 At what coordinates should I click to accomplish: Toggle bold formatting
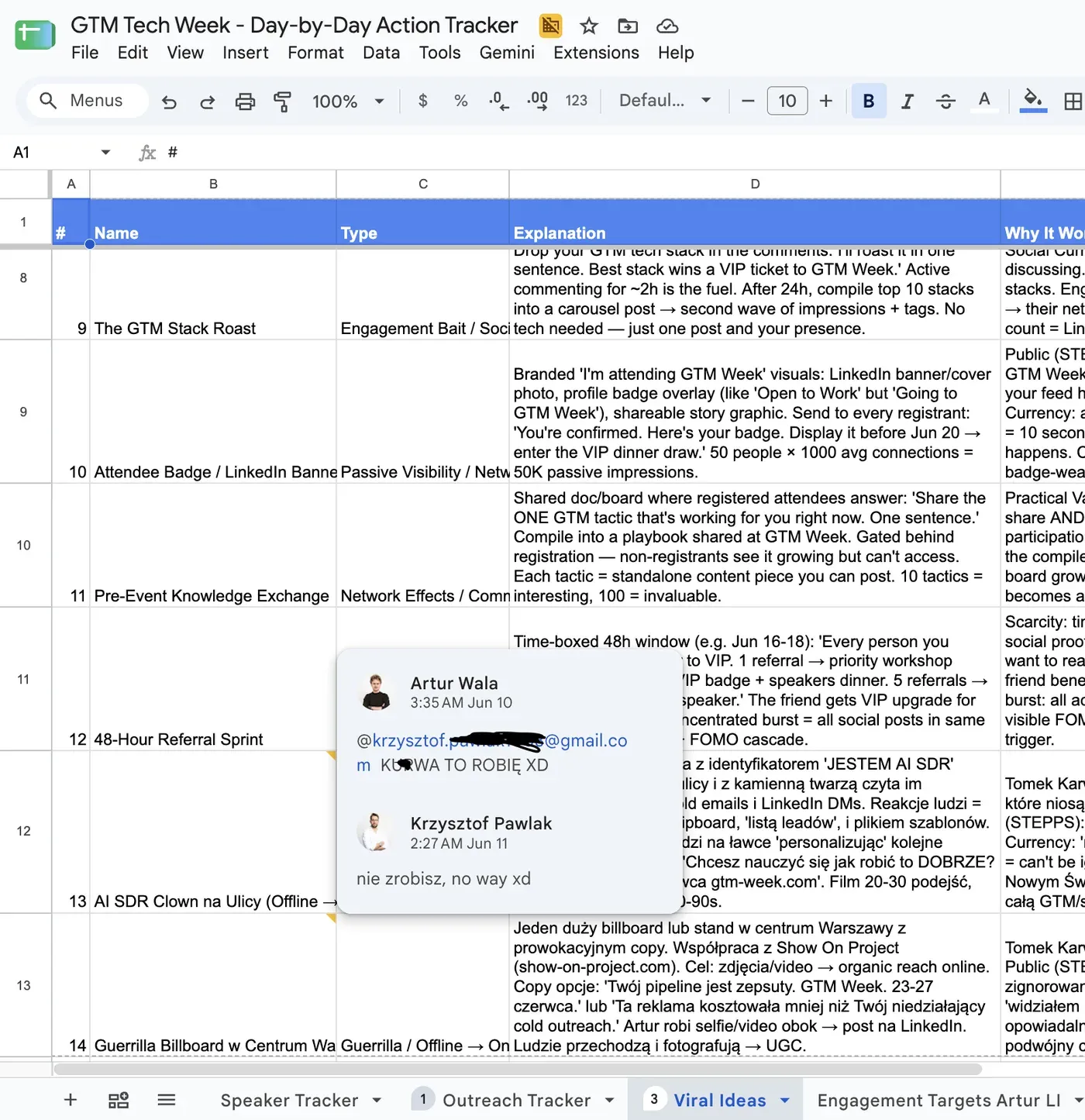click(869, 101)
